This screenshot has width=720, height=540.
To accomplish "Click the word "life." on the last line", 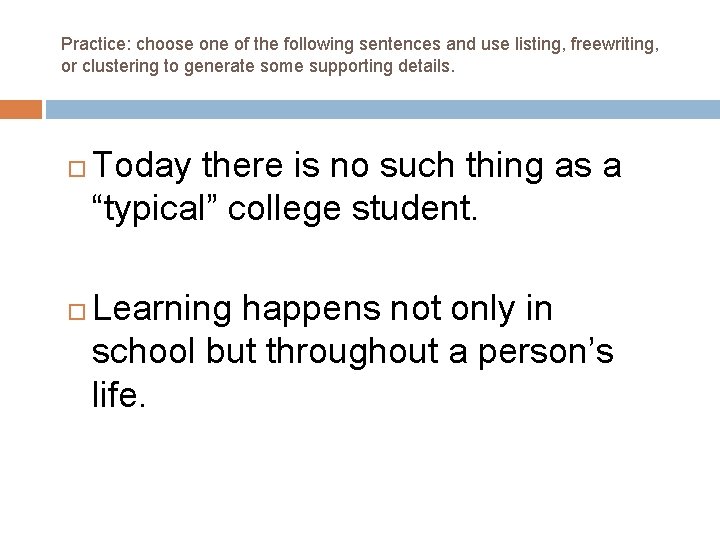I will [119, 395].
